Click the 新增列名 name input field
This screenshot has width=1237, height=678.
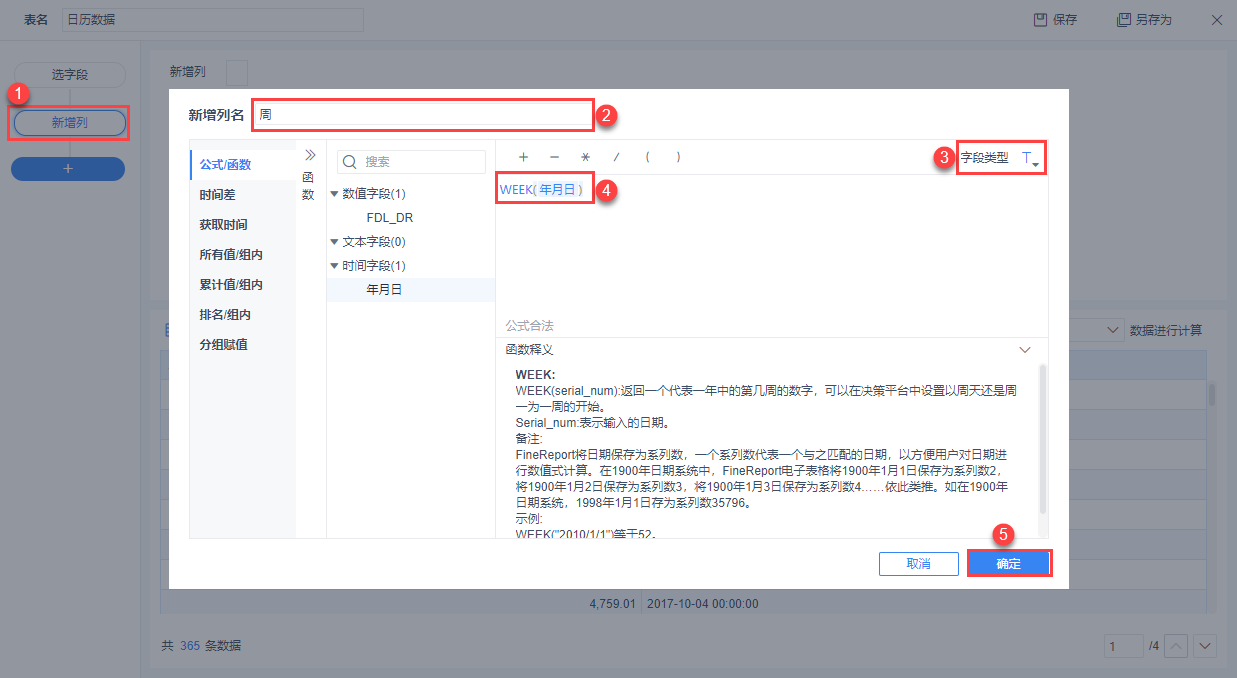point(423,114)
